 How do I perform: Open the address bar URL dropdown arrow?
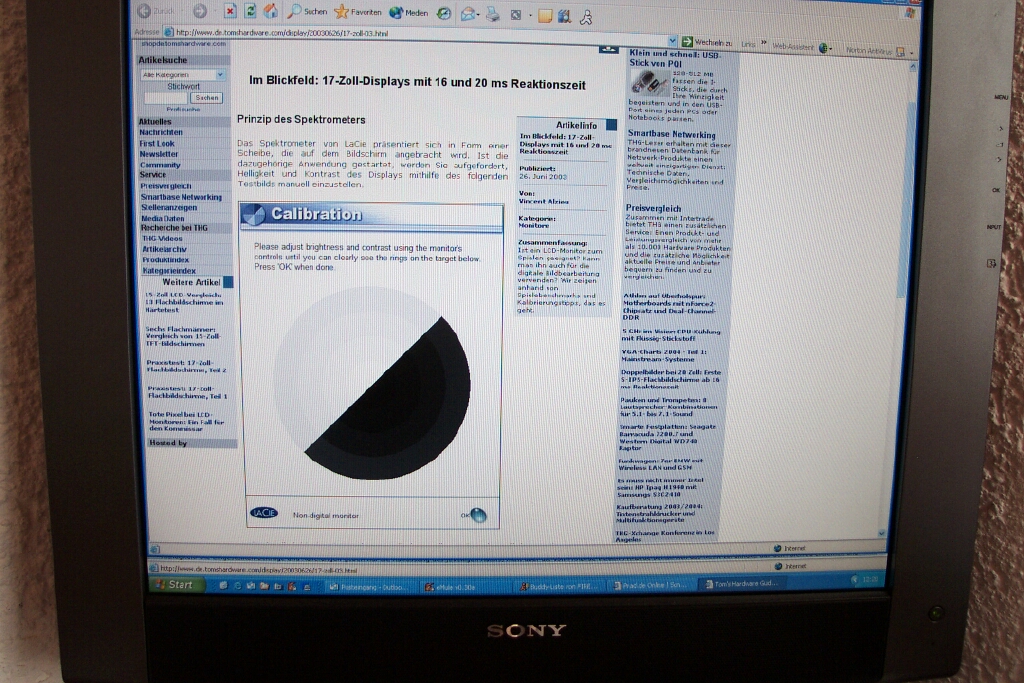coord(672,42)
